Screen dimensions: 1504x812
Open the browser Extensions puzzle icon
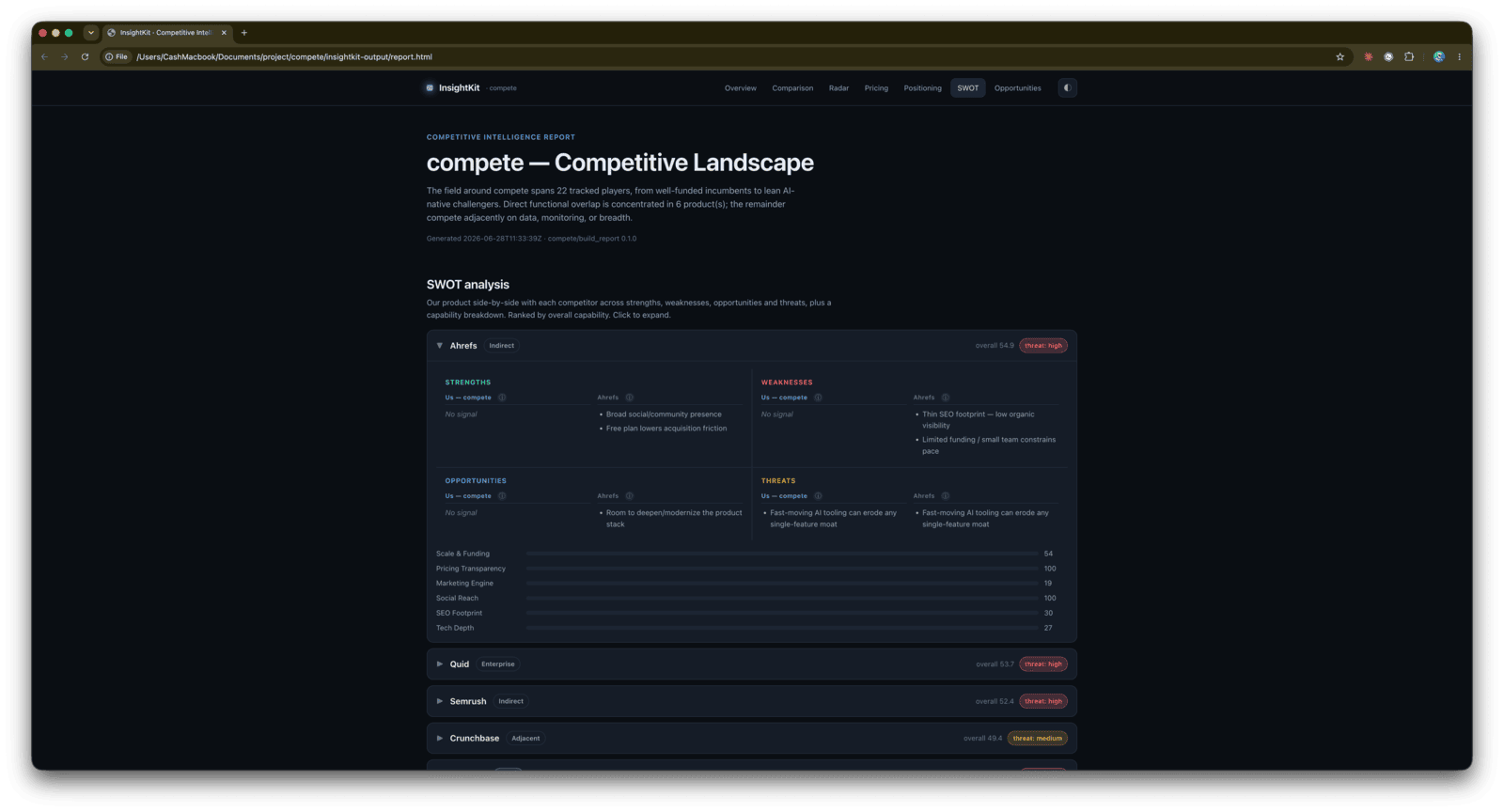[1408, 57]
